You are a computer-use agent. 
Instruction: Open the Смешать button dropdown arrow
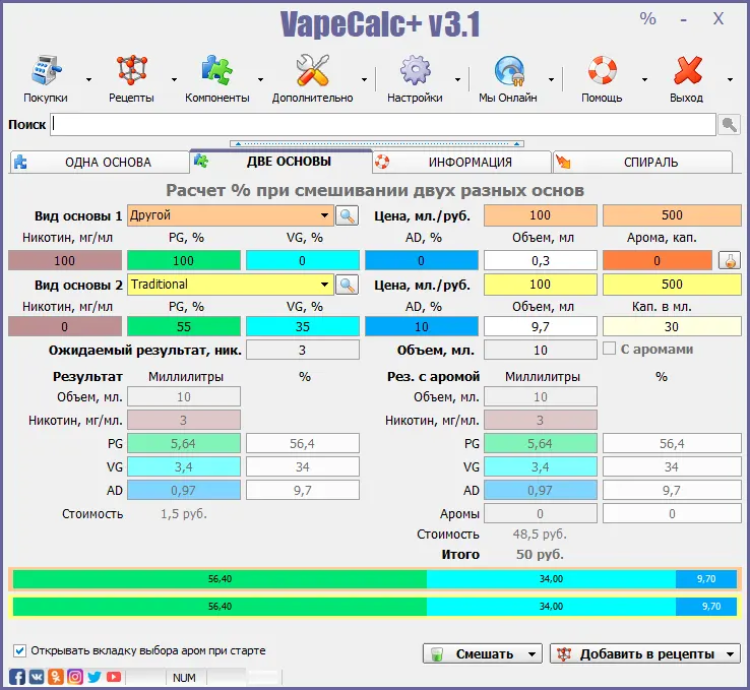click(531, 654)
